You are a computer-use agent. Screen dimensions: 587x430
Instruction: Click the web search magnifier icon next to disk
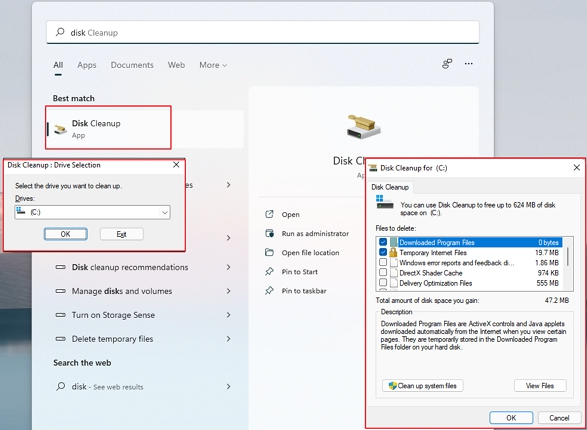click(60, 386)
